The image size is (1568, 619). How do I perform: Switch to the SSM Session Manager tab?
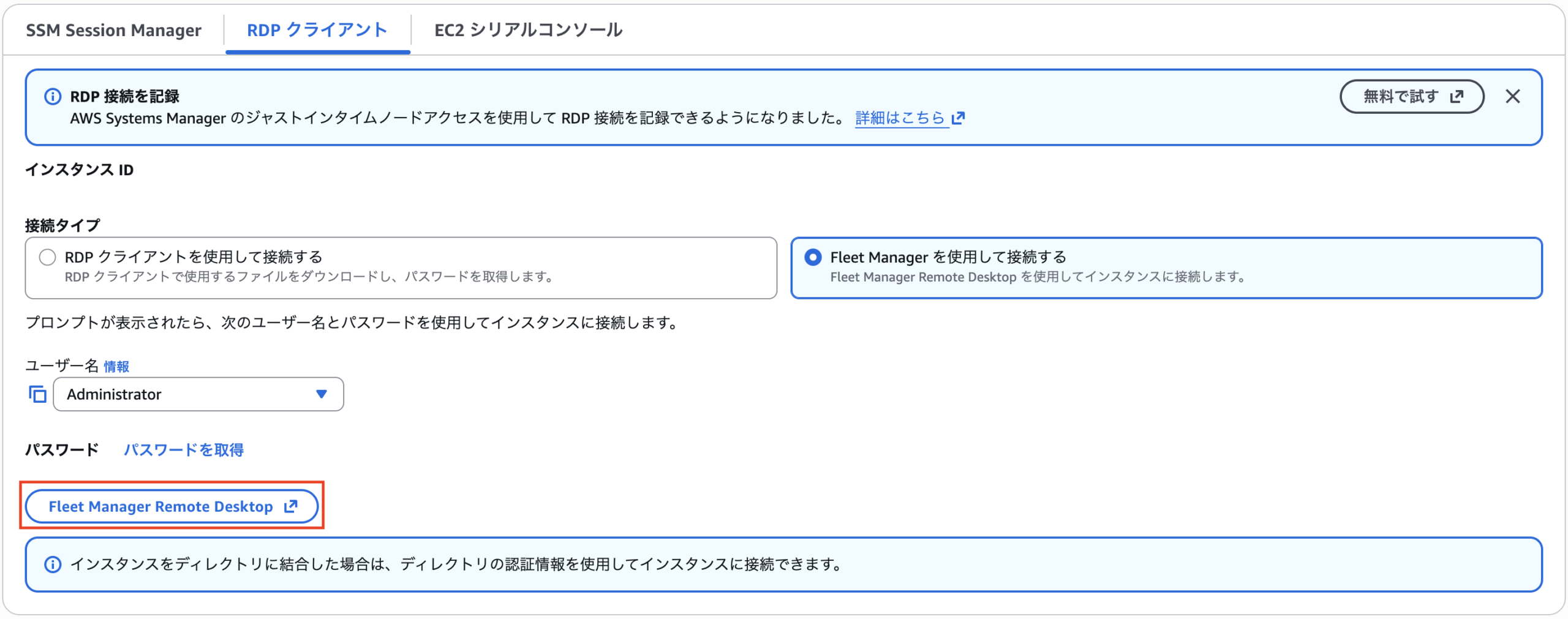click(x=113, y=31)
